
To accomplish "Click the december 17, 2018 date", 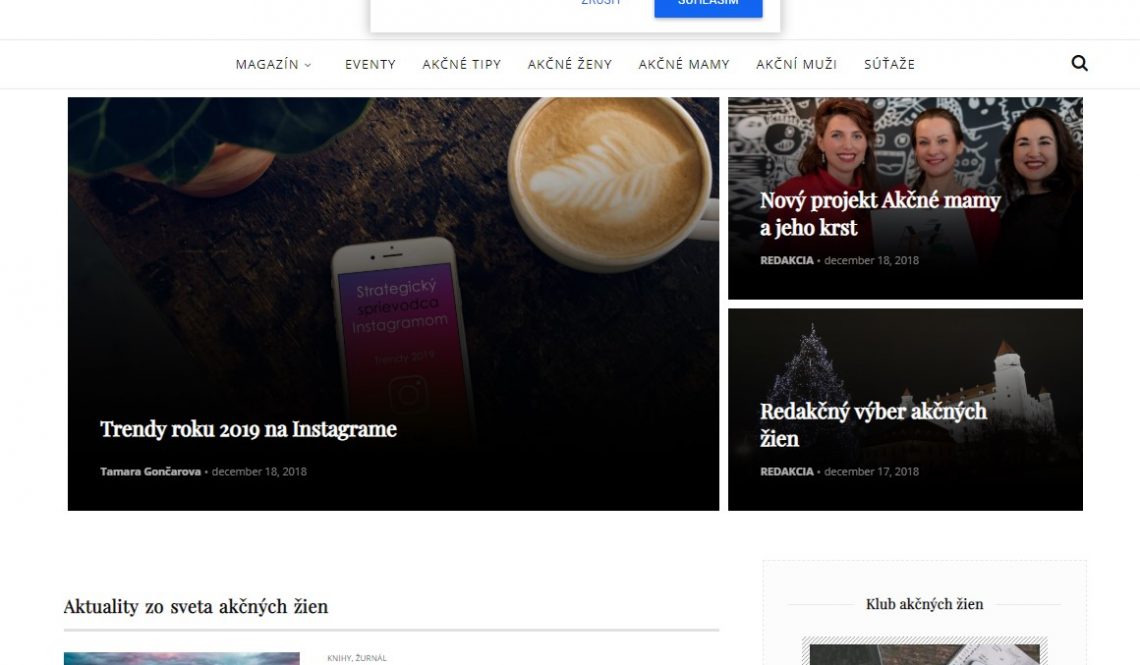I will [x=871, y=471].
